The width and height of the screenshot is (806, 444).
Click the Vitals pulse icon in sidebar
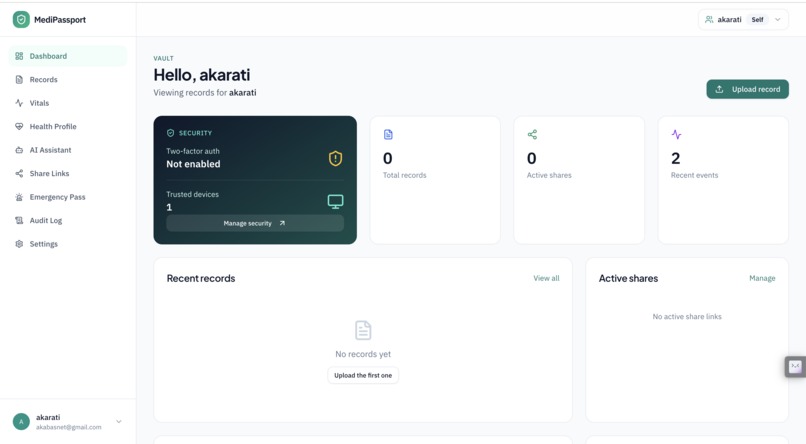(19, 103)
